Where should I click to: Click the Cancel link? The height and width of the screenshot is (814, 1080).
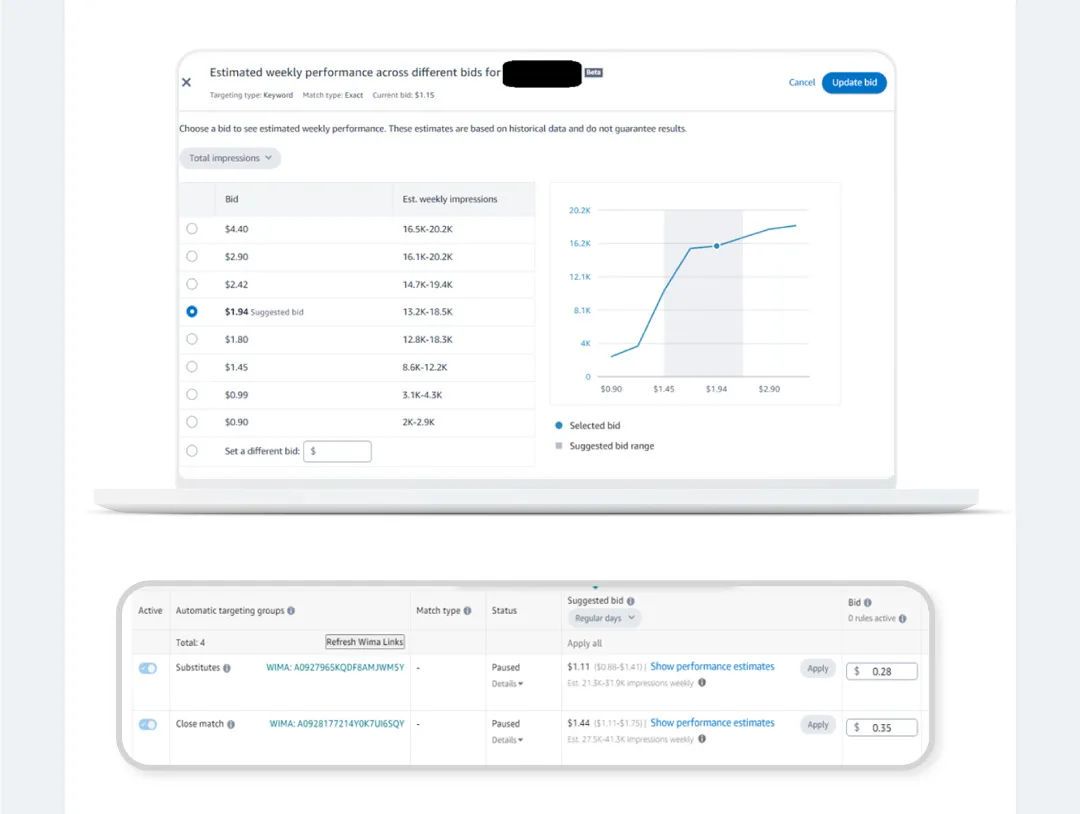802,83
